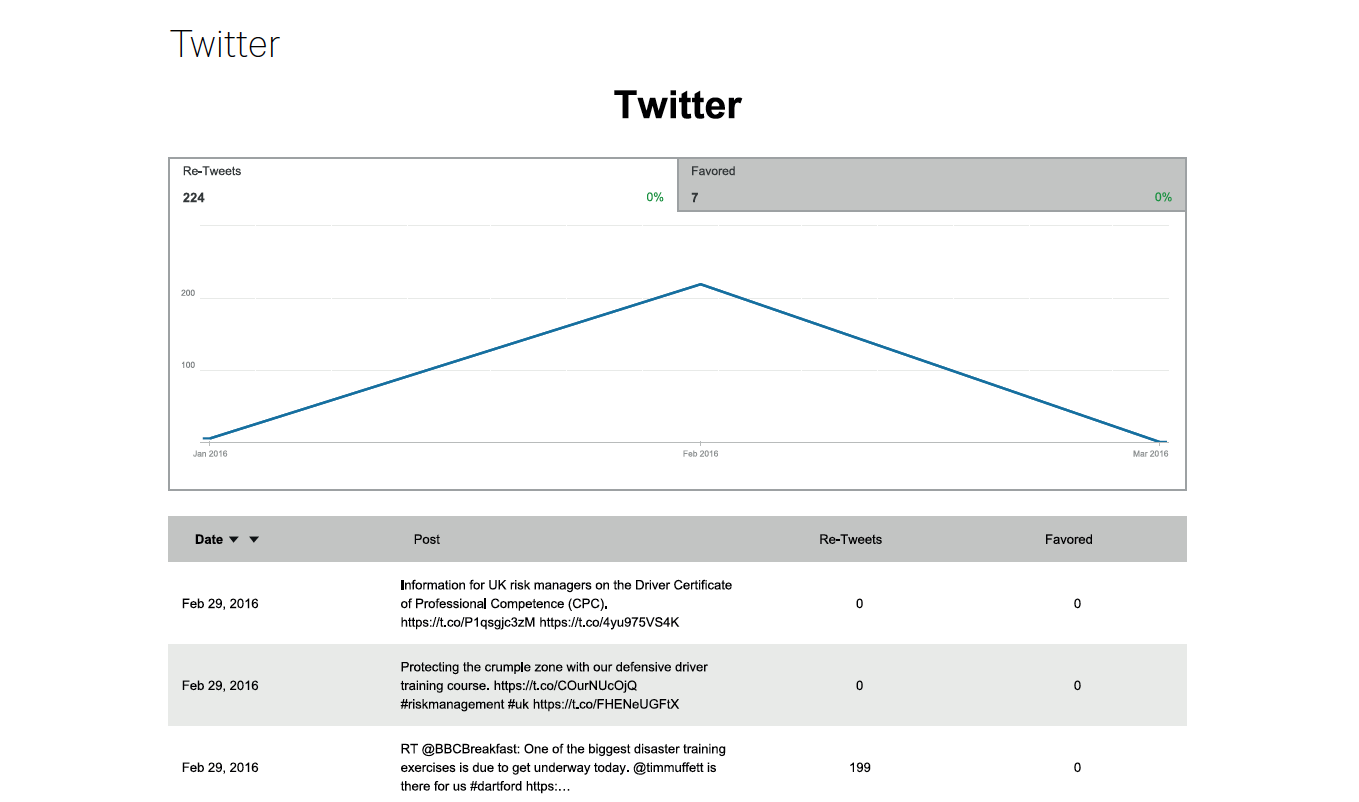Click the Mar 2016 axis label
The width and height of the screenshot is (1359, 802).
pyautogui.click(x=1151, y=454)
